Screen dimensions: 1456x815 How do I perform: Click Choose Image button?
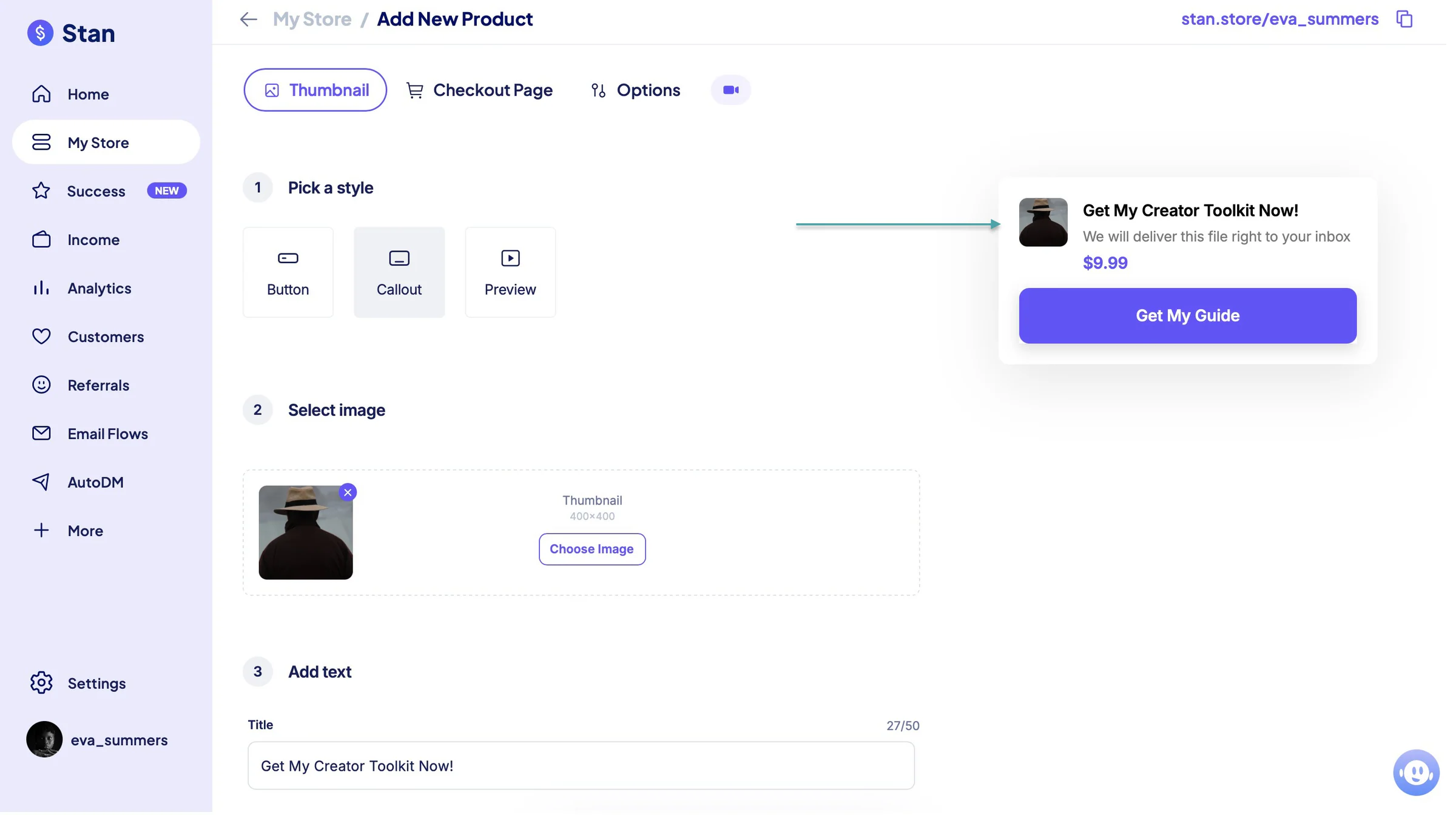(592, 549)
